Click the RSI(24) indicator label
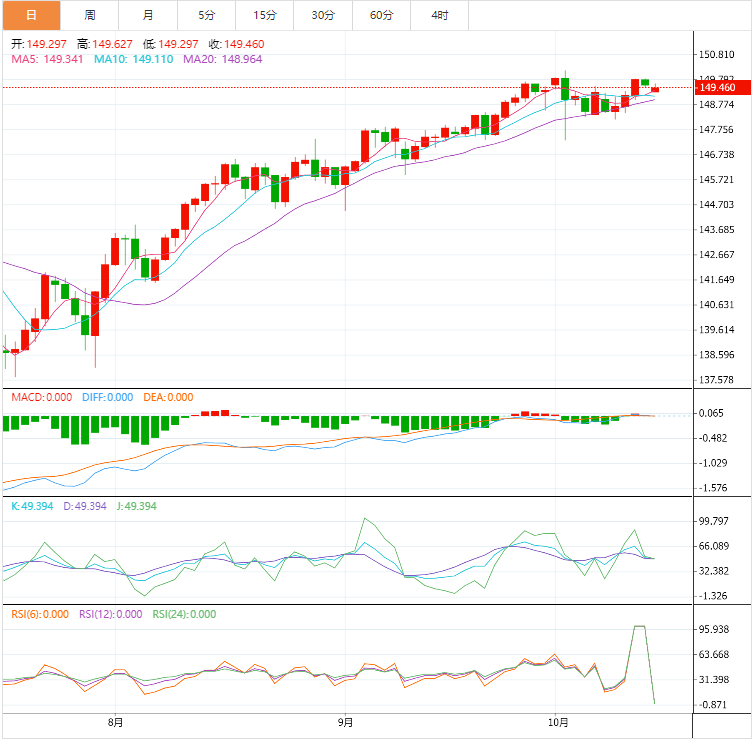The image size is (752, 742). (x=183, y=614)
